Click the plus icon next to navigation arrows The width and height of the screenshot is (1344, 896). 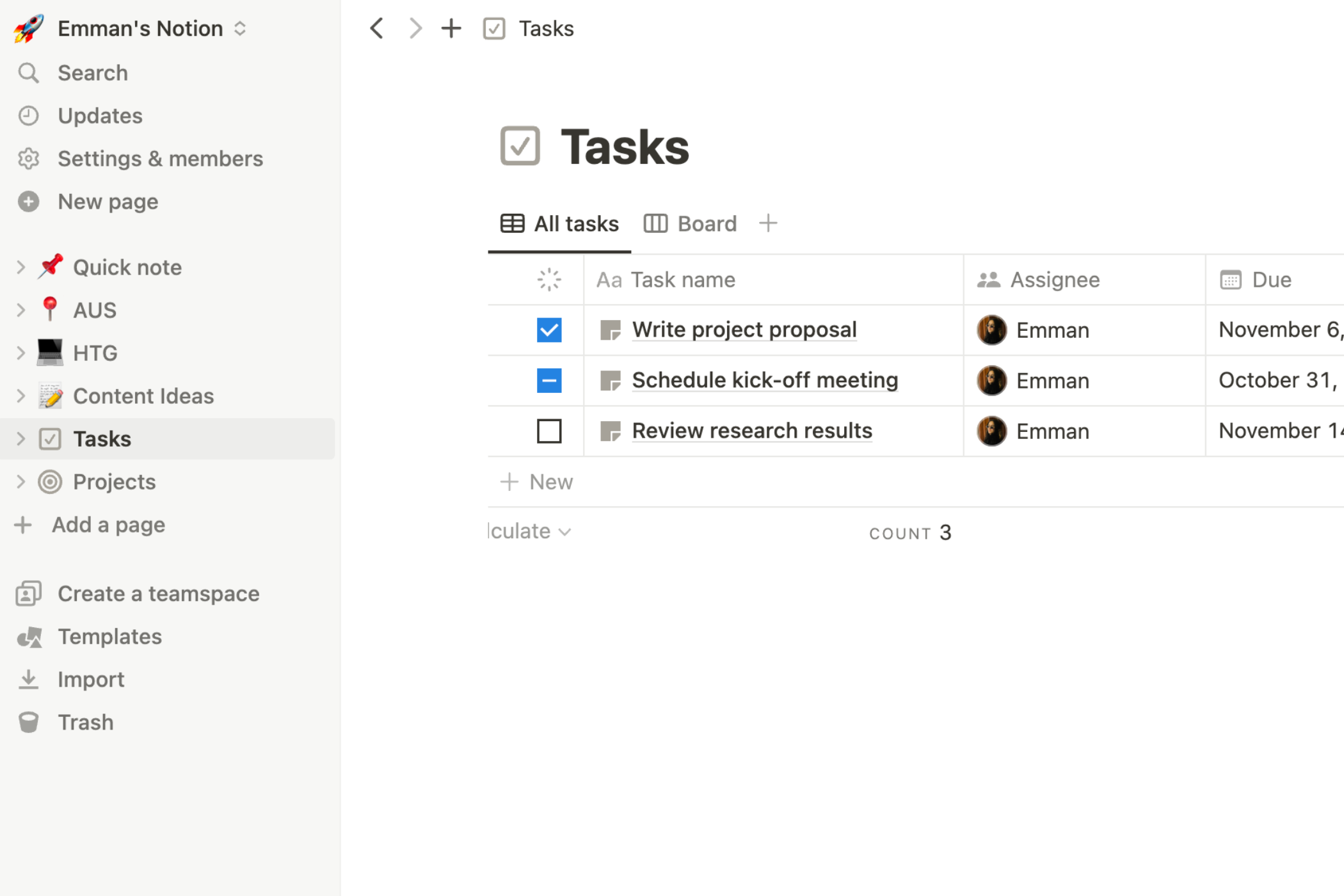(451, 28)
